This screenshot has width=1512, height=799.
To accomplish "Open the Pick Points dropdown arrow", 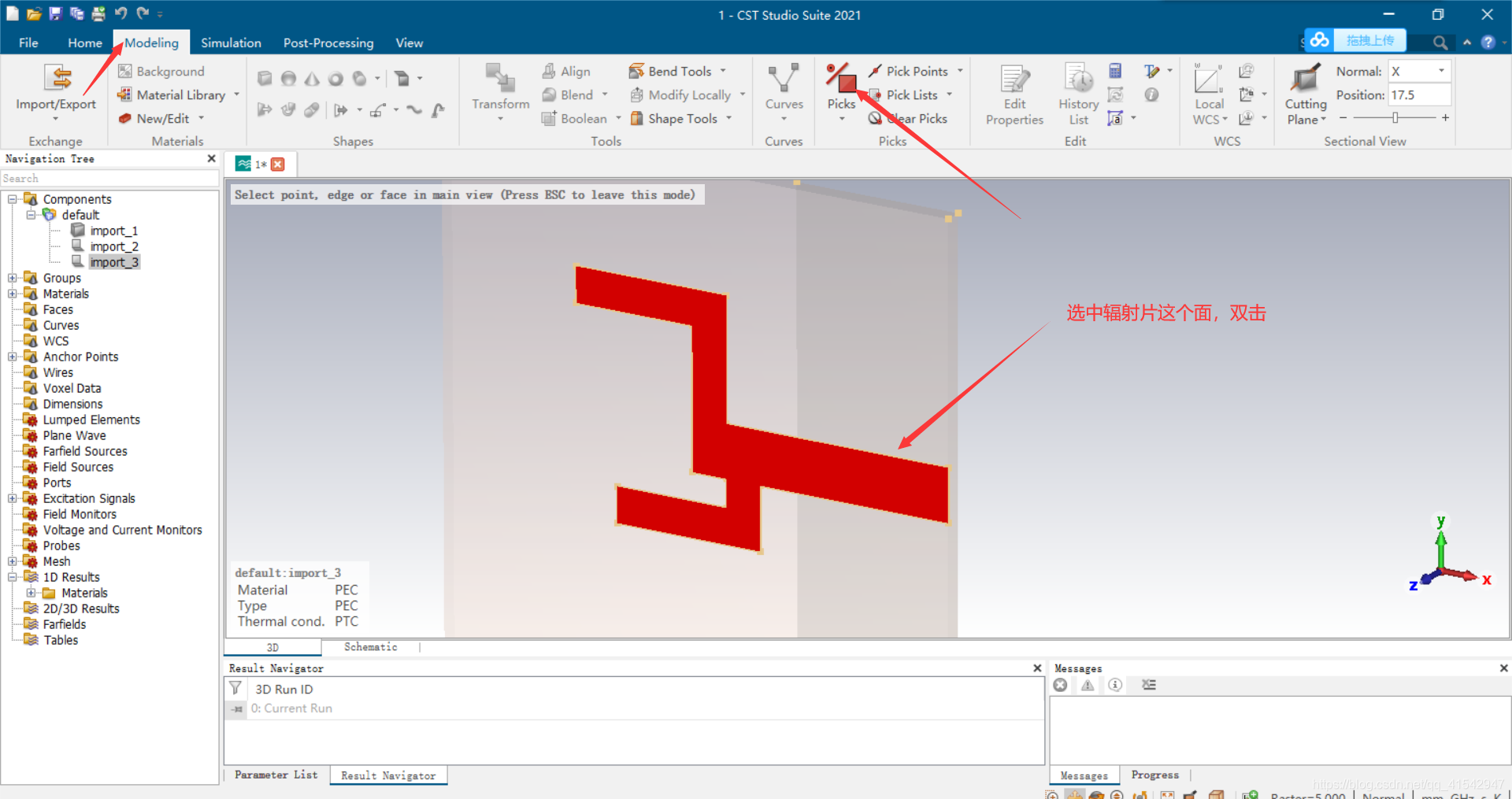I will (960, 71).
